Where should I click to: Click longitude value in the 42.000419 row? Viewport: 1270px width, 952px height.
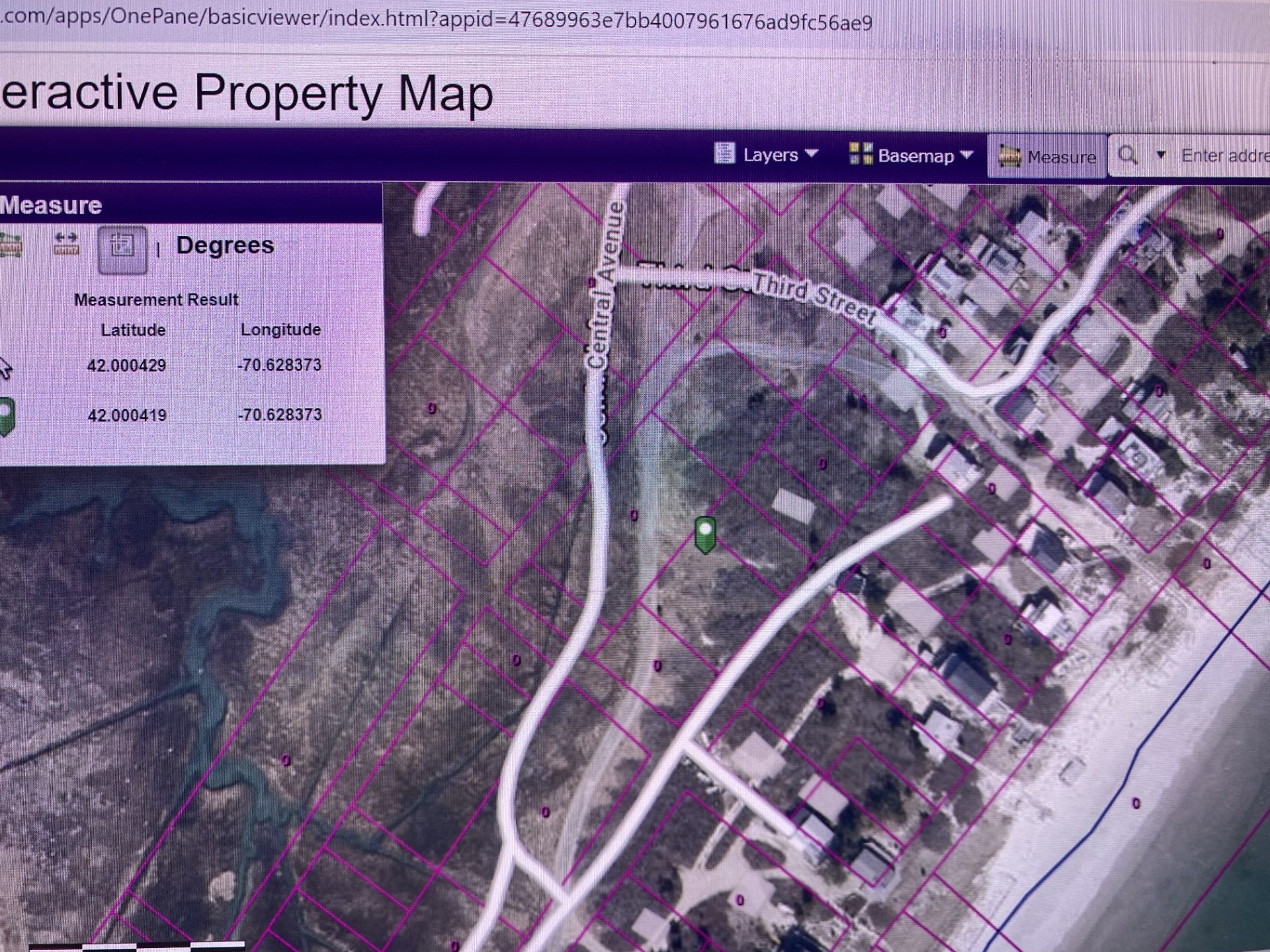(280, 415)
